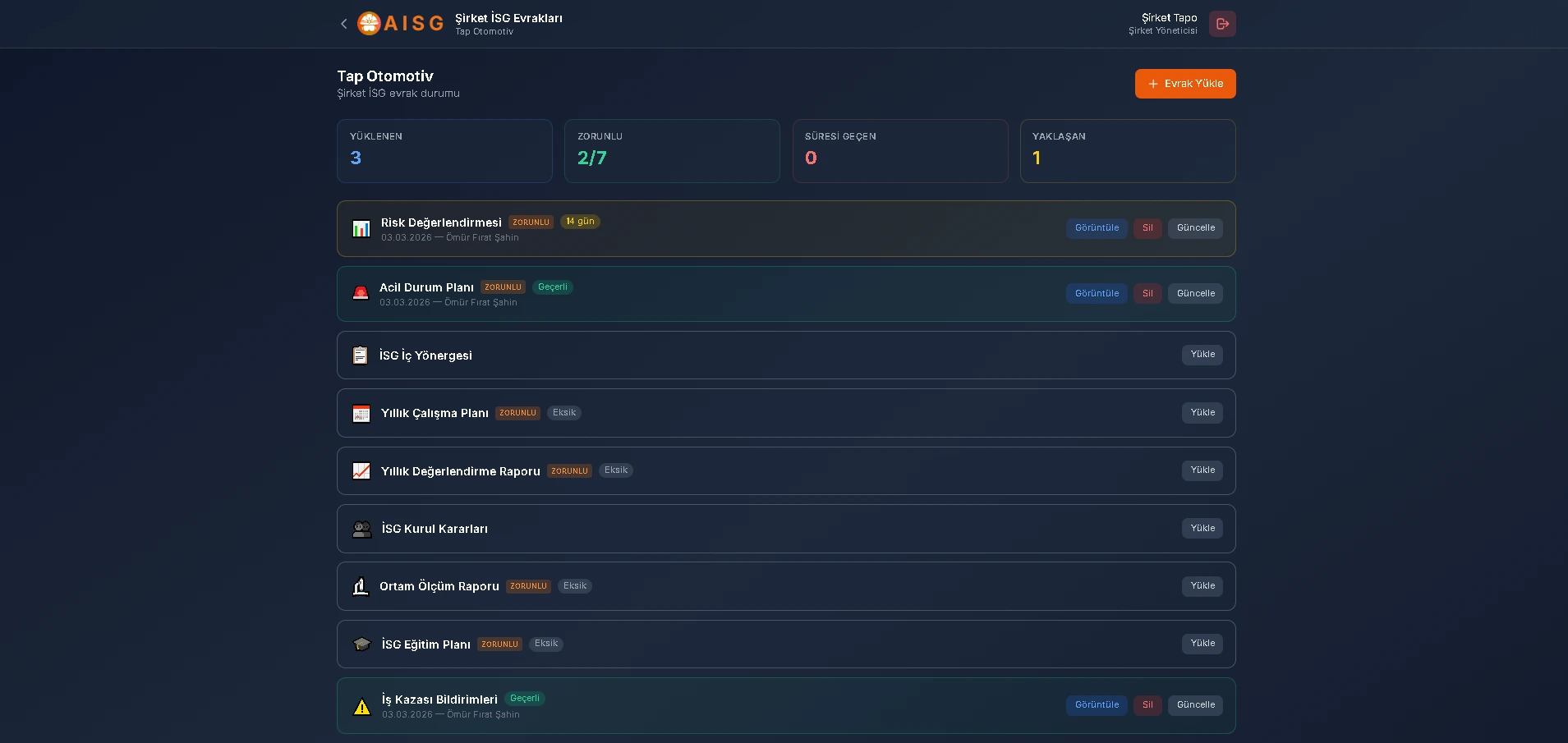Click the Acil Durum Planı siren icon

point(361,294)
